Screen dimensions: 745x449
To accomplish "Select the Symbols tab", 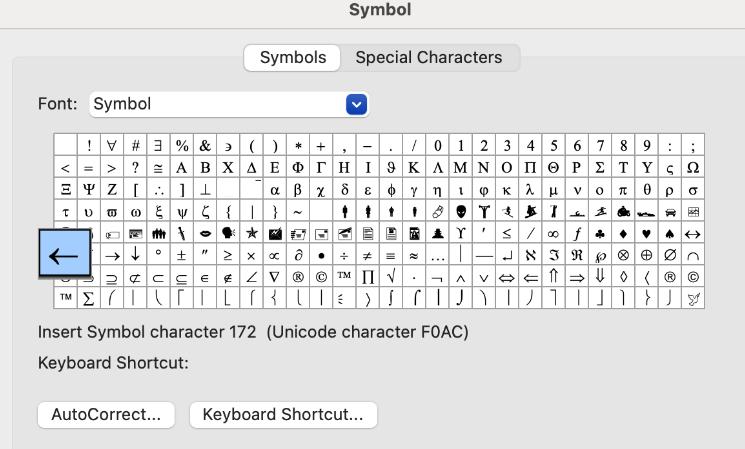I will 293,57.
